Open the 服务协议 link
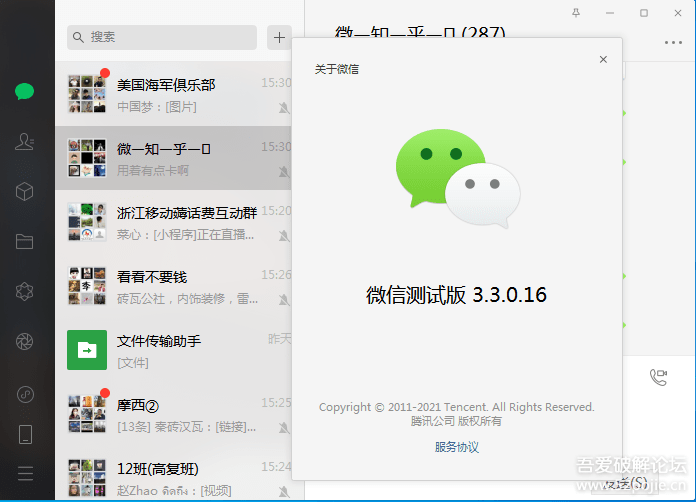 (x=457, y=447)
